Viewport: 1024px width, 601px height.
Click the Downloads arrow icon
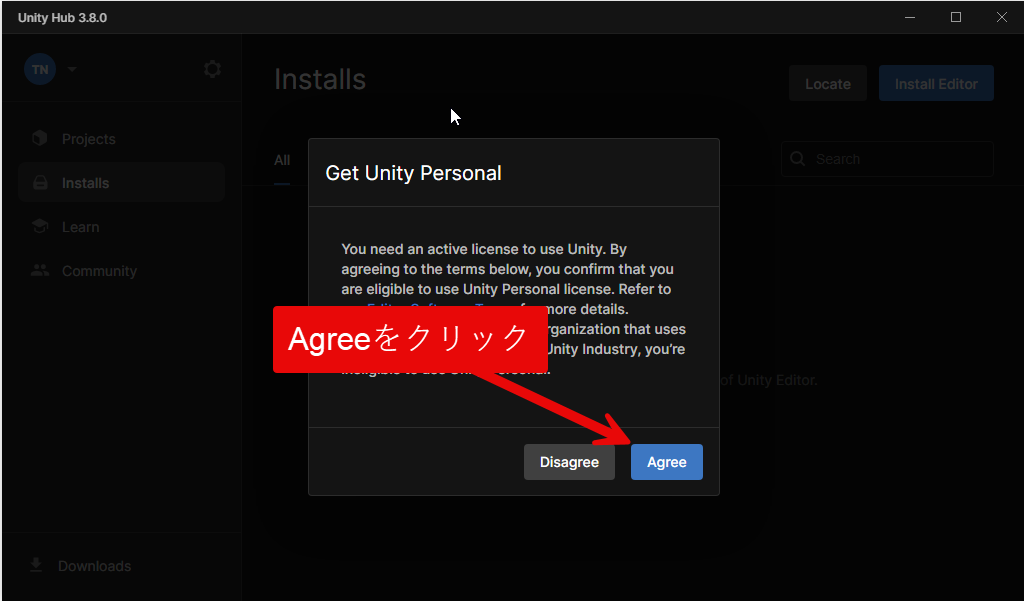pyautogui.click(x=37, y=565)
